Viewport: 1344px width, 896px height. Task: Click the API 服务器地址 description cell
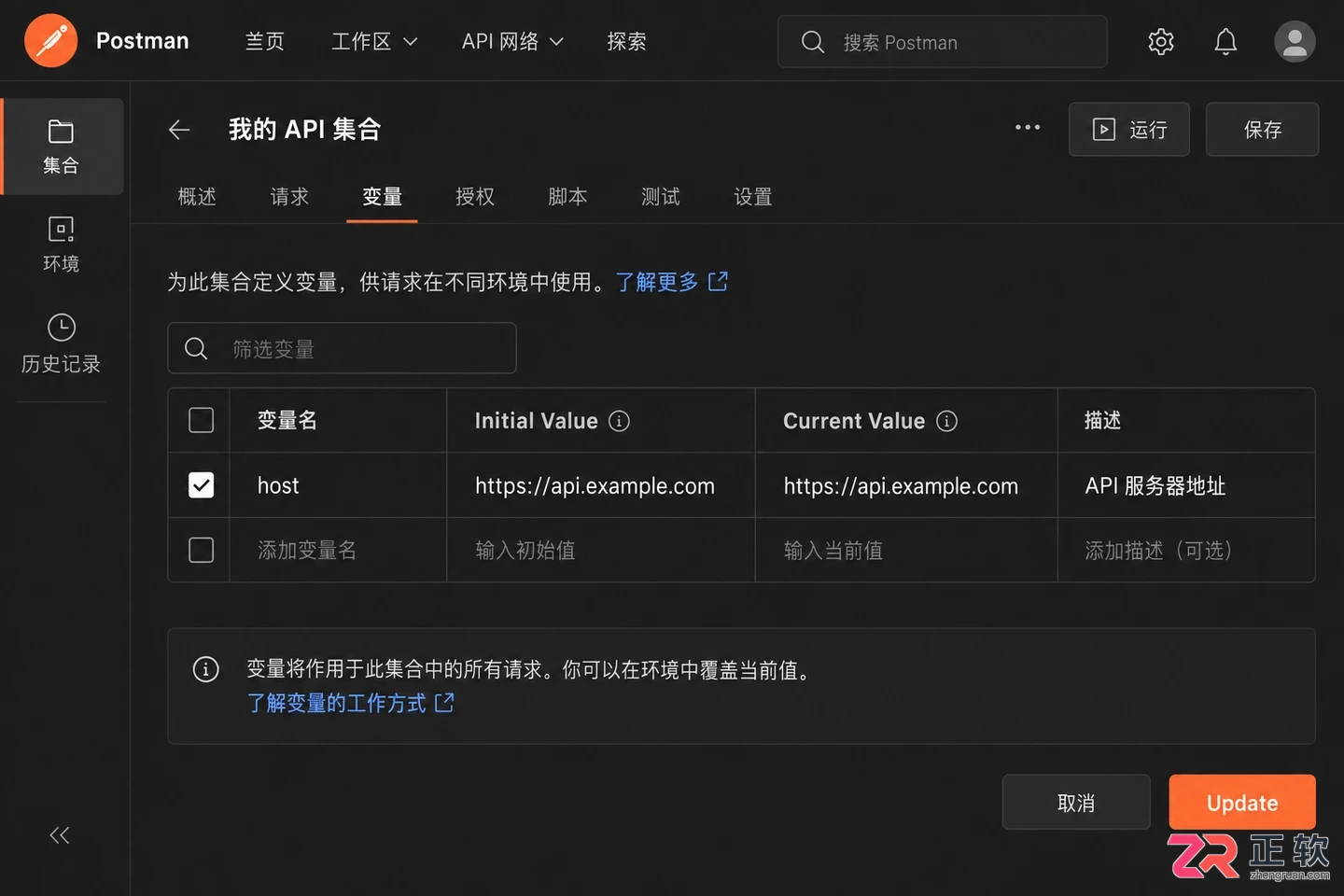(x=1186, y=485)
